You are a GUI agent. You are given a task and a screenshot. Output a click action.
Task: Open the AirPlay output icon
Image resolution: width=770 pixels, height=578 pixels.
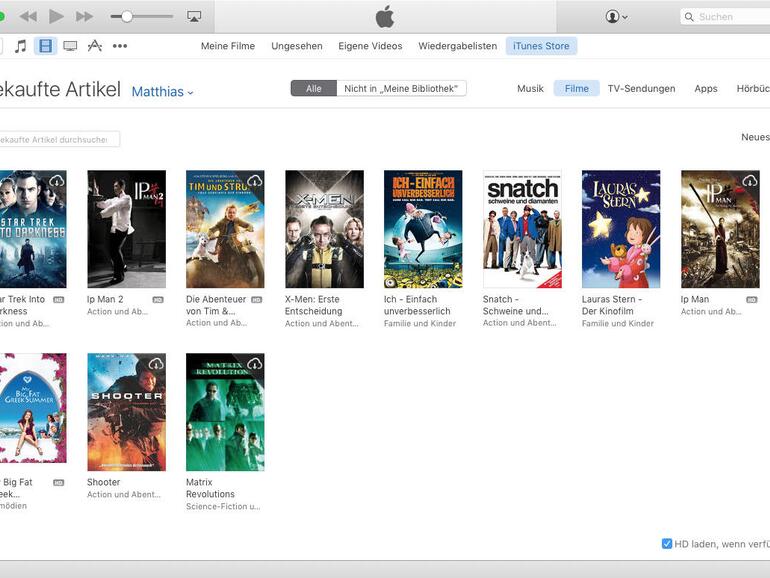point(194,17)
